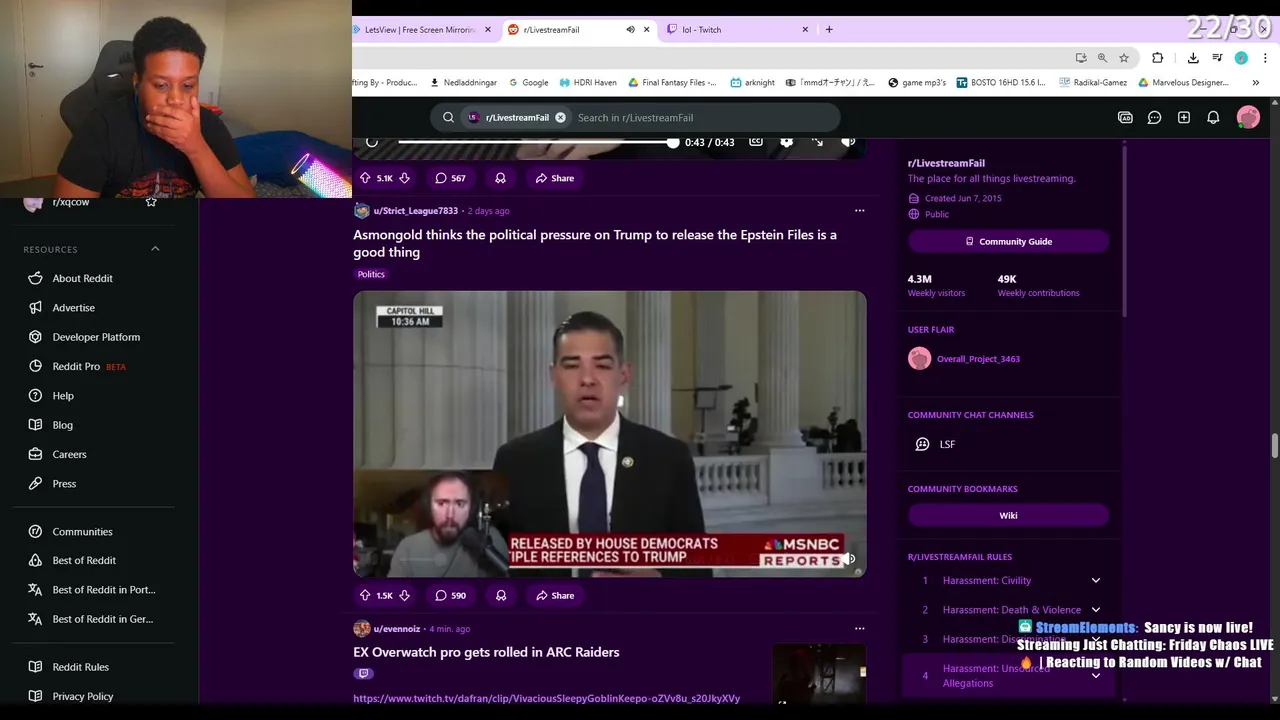Viewport: 1280px width, 720px height.
Task: Open EX Overwatch pro ARC Raiders post
Action: pyautogui.click(x=486, y=652)
